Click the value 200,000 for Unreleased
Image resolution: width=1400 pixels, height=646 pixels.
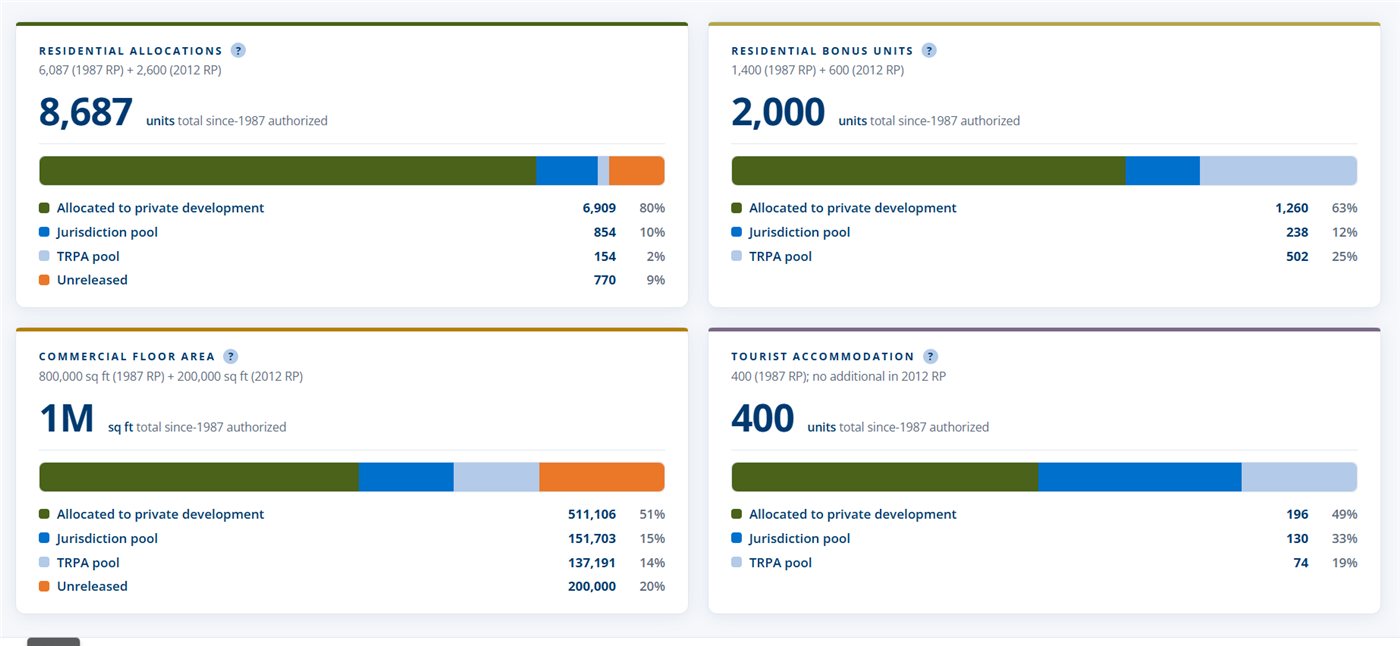[x=592, y=586]
